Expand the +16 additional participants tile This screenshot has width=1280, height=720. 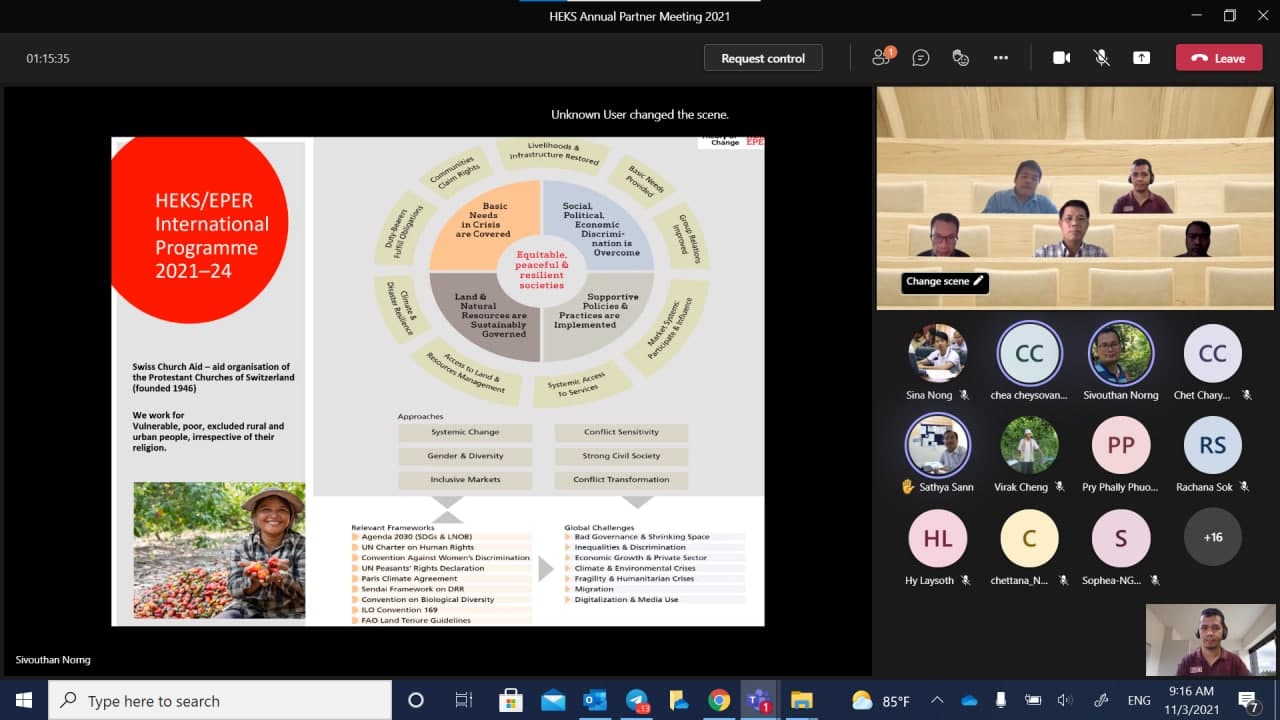tap(1212, 537)
